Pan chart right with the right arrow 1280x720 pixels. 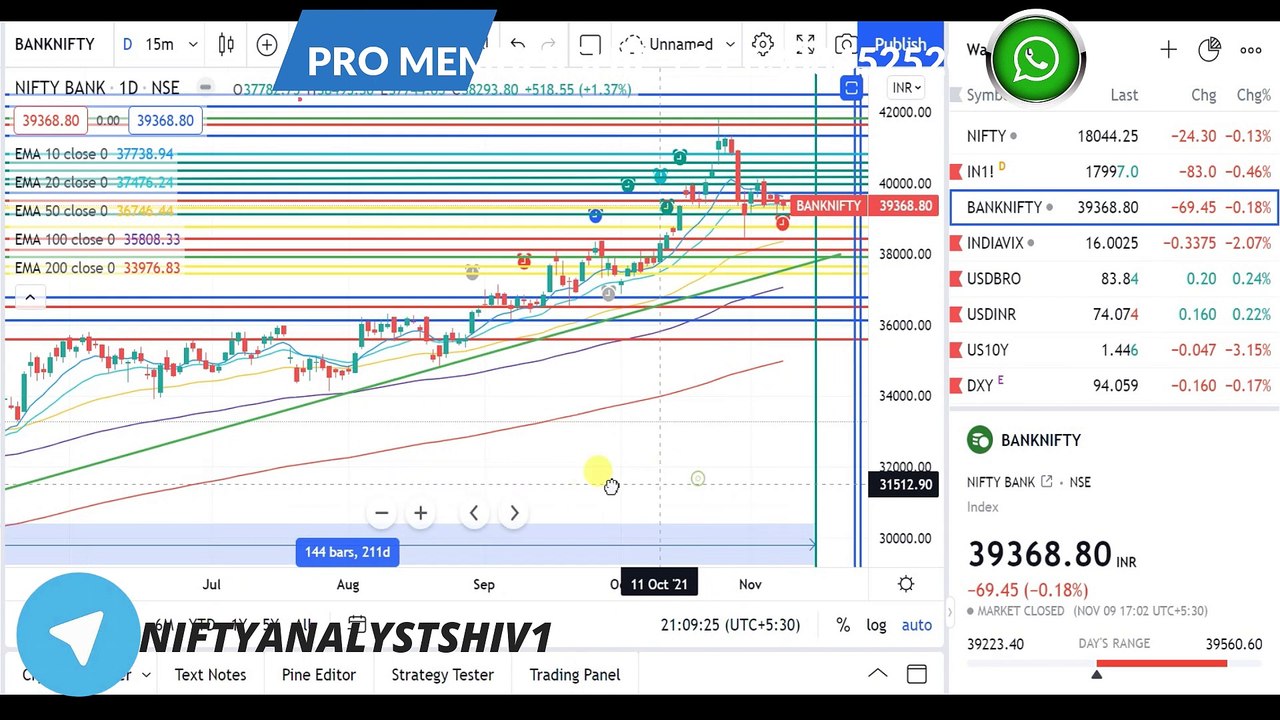(x=514, y=513)
